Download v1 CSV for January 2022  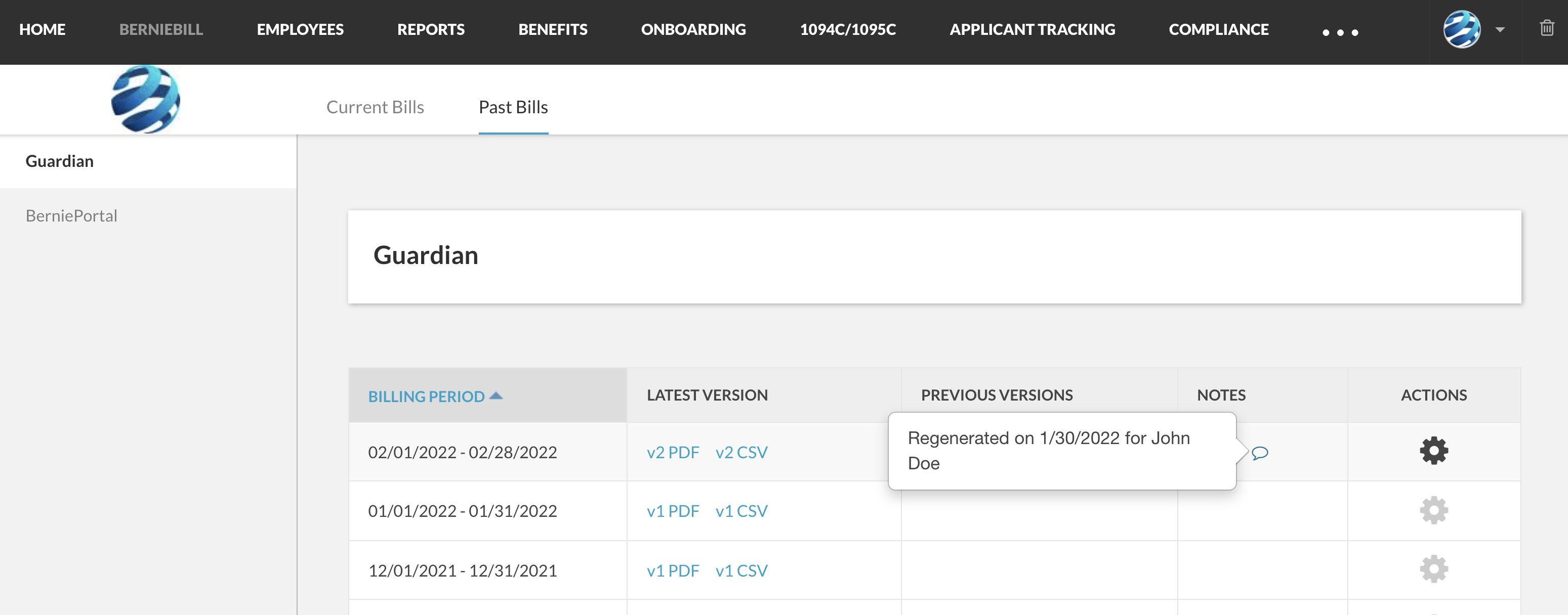tap(741, 511)
